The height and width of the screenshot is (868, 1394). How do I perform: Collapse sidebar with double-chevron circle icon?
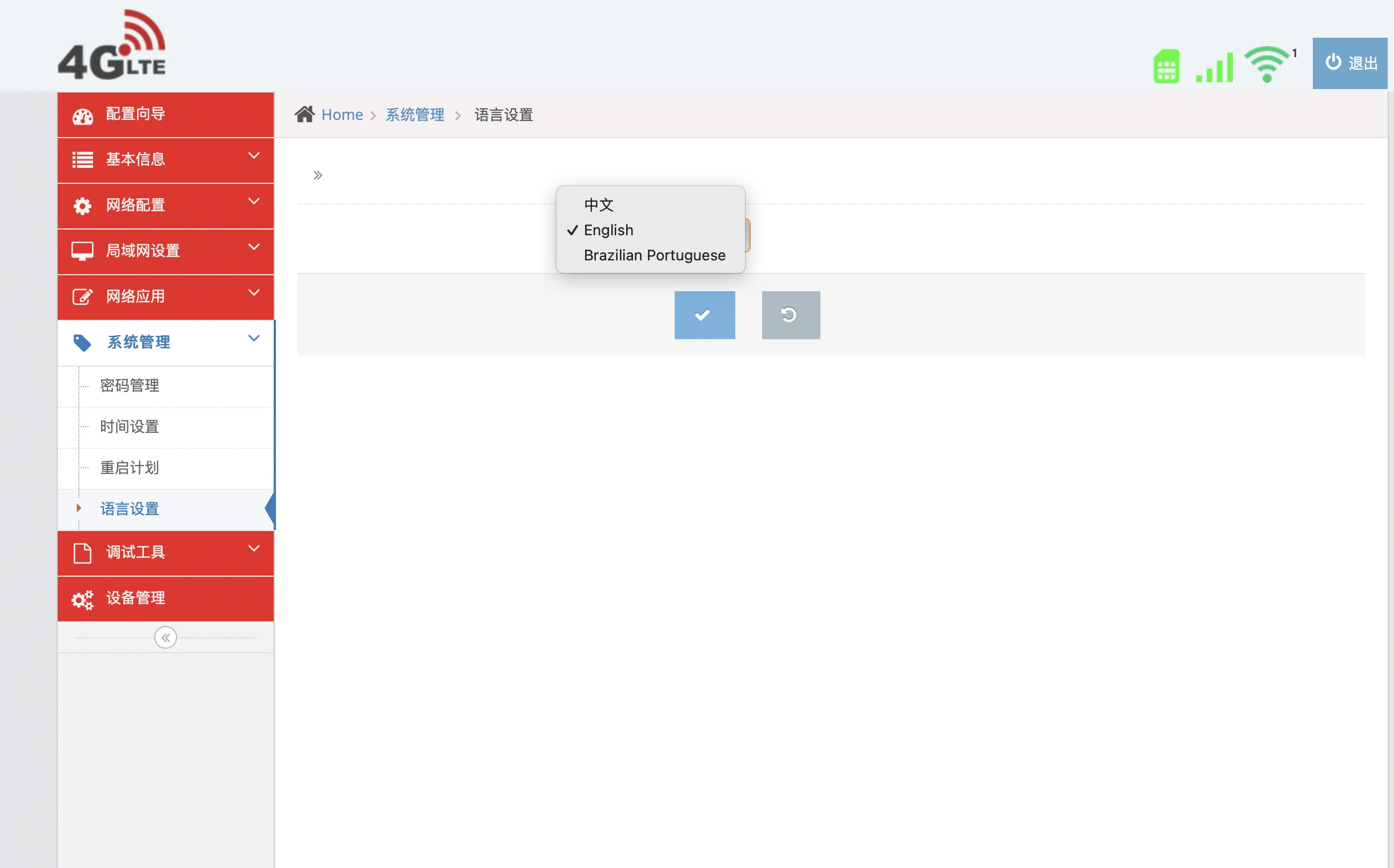166,637
